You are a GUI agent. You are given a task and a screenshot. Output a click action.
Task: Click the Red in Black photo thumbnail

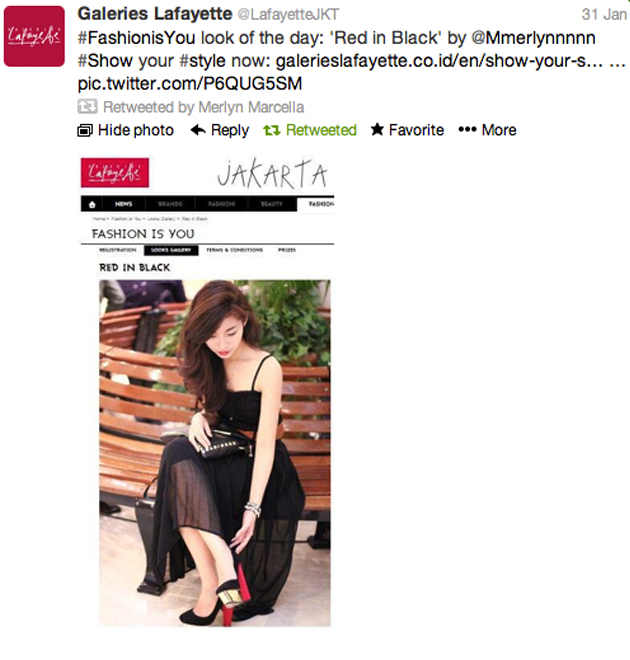pyautogui.click(x=215, y=453)
